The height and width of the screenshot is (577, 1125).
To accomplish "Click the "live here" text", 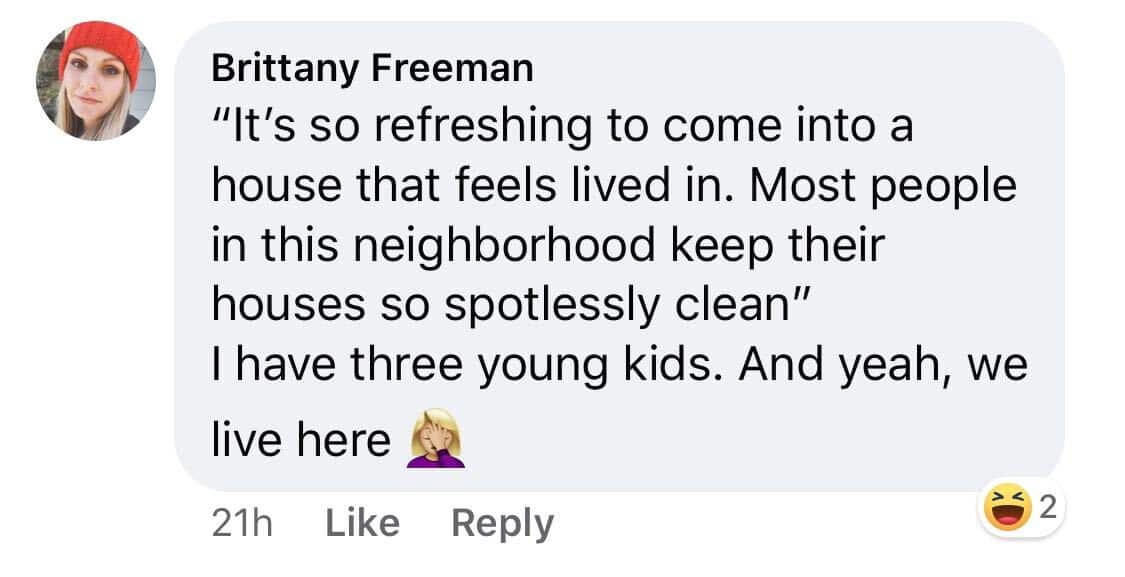I will click(x=301, y=442).
